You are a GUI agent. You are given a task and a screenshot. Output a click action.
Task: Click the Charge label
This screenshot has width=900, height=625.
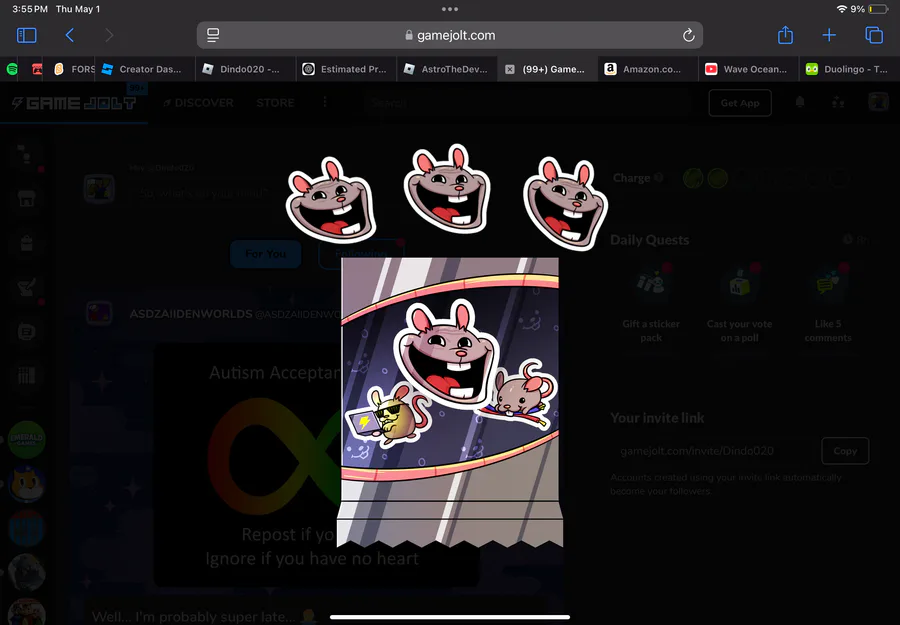[631, 178]
